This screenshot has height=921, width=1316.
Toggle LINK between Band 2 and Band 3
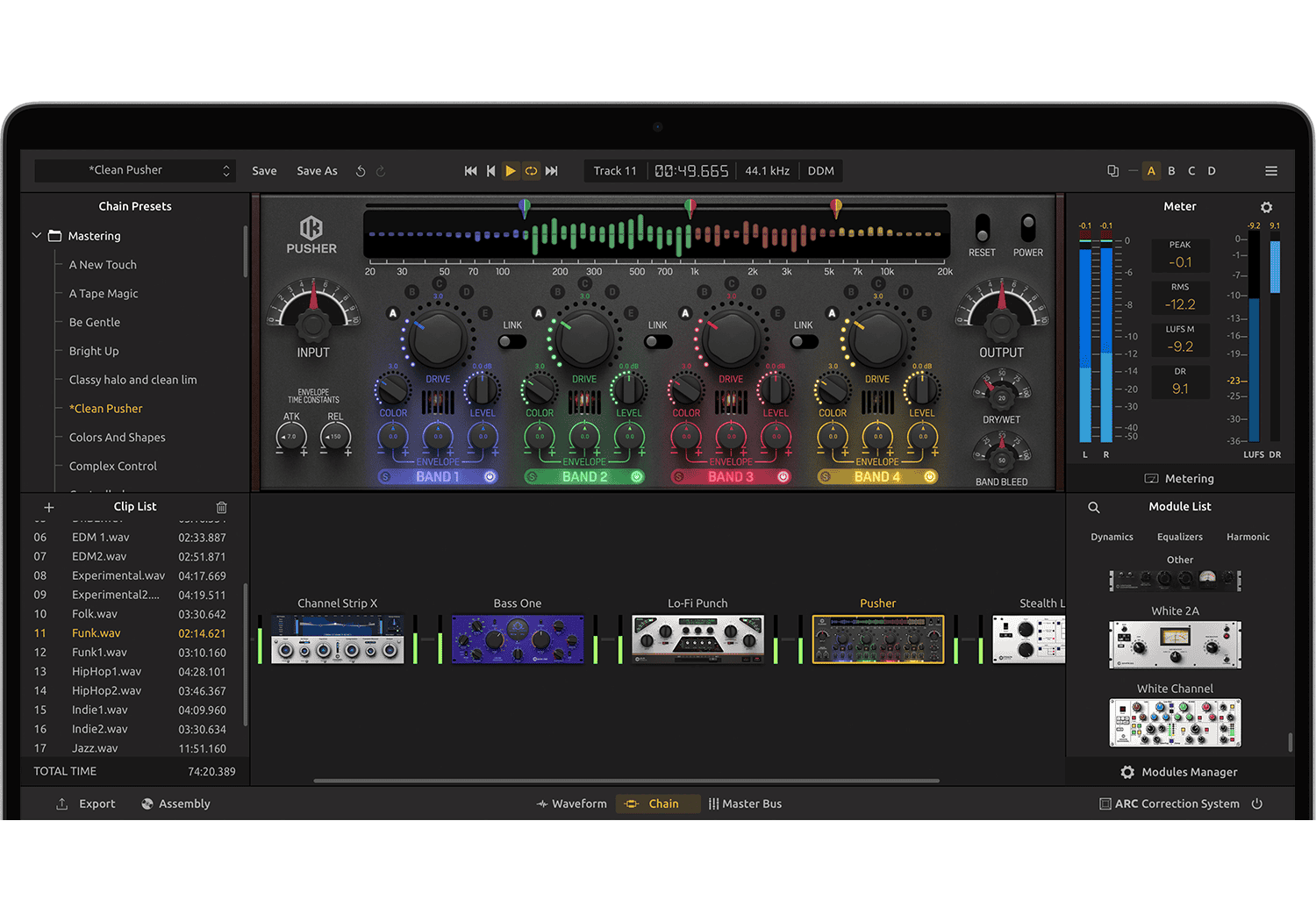coord(658,341)
